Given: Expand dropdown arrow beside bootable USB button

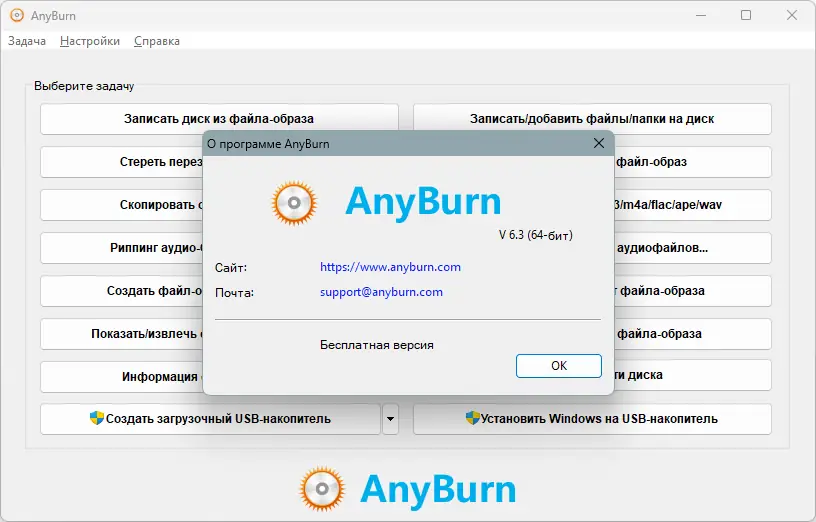Looking at the screenshot, I should point(390,419).
